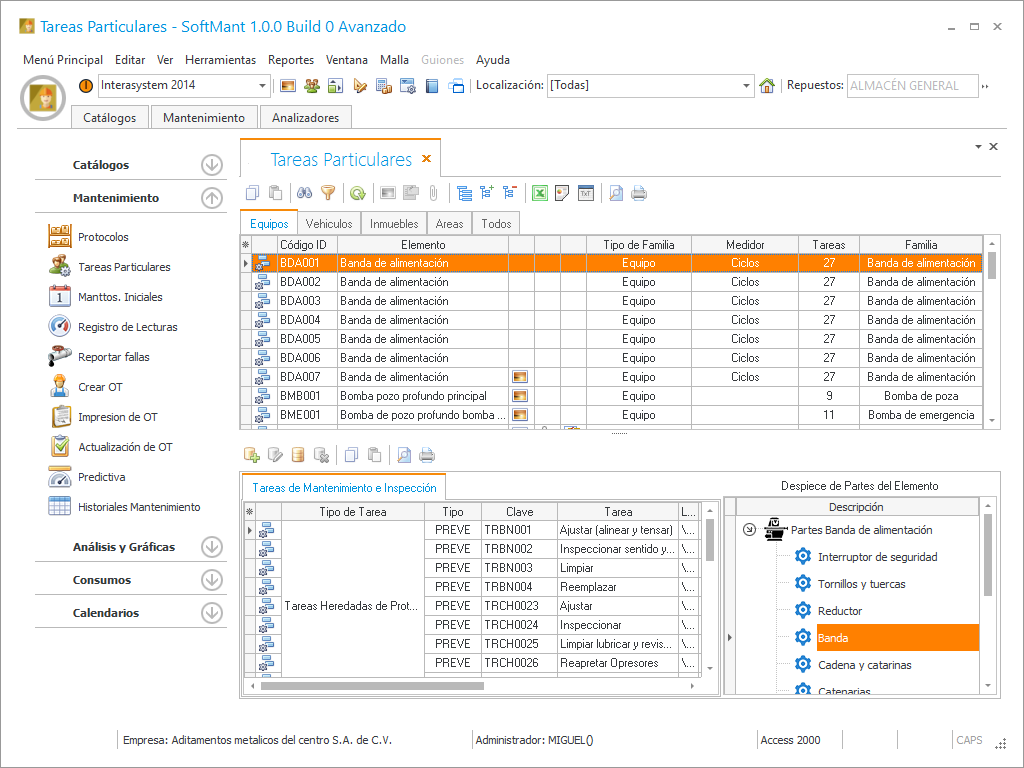The image size is (1024, 768).
Task: Open Crear OT in the sidebar
Action: point(100,387)
